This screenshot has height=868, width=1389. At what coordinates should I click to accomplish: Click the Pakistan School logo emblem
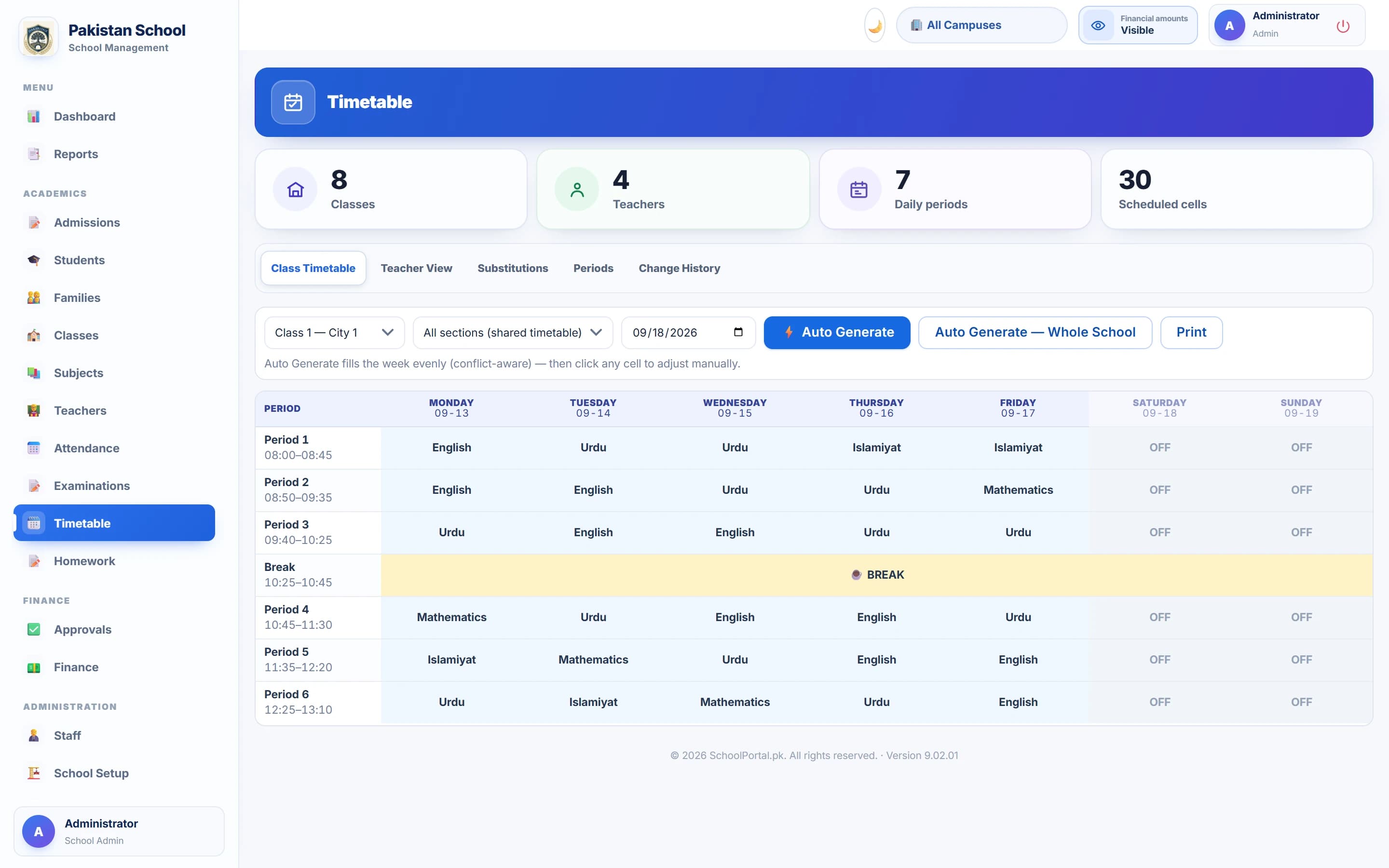coord(39,38)
